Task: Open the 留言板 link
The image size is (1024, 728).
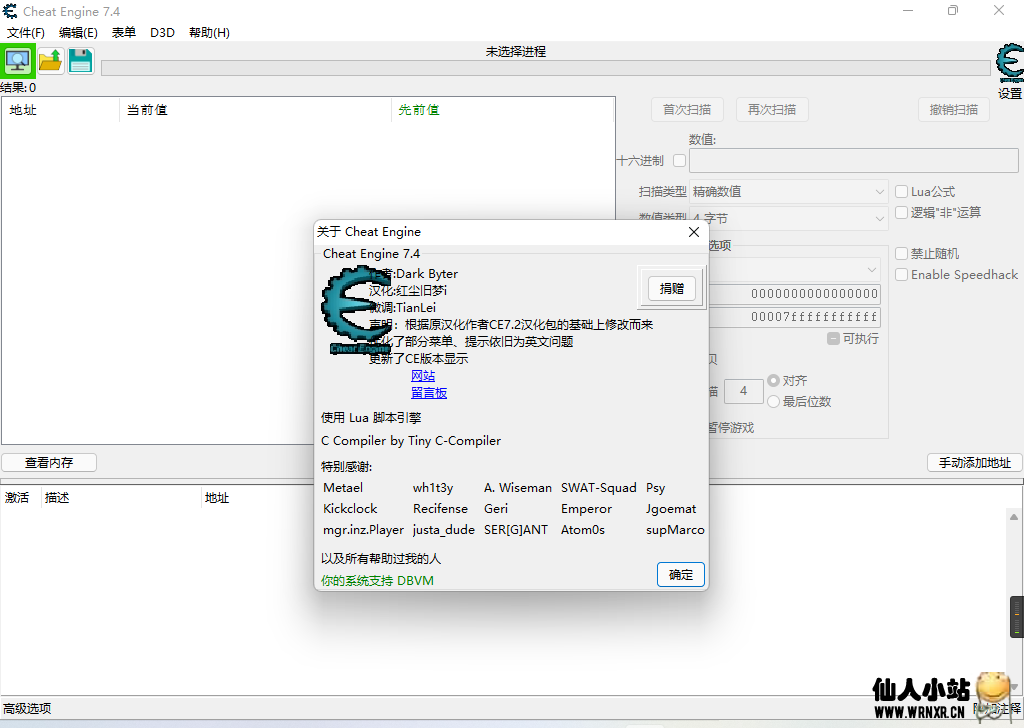Action: click(x=429, y=392)
